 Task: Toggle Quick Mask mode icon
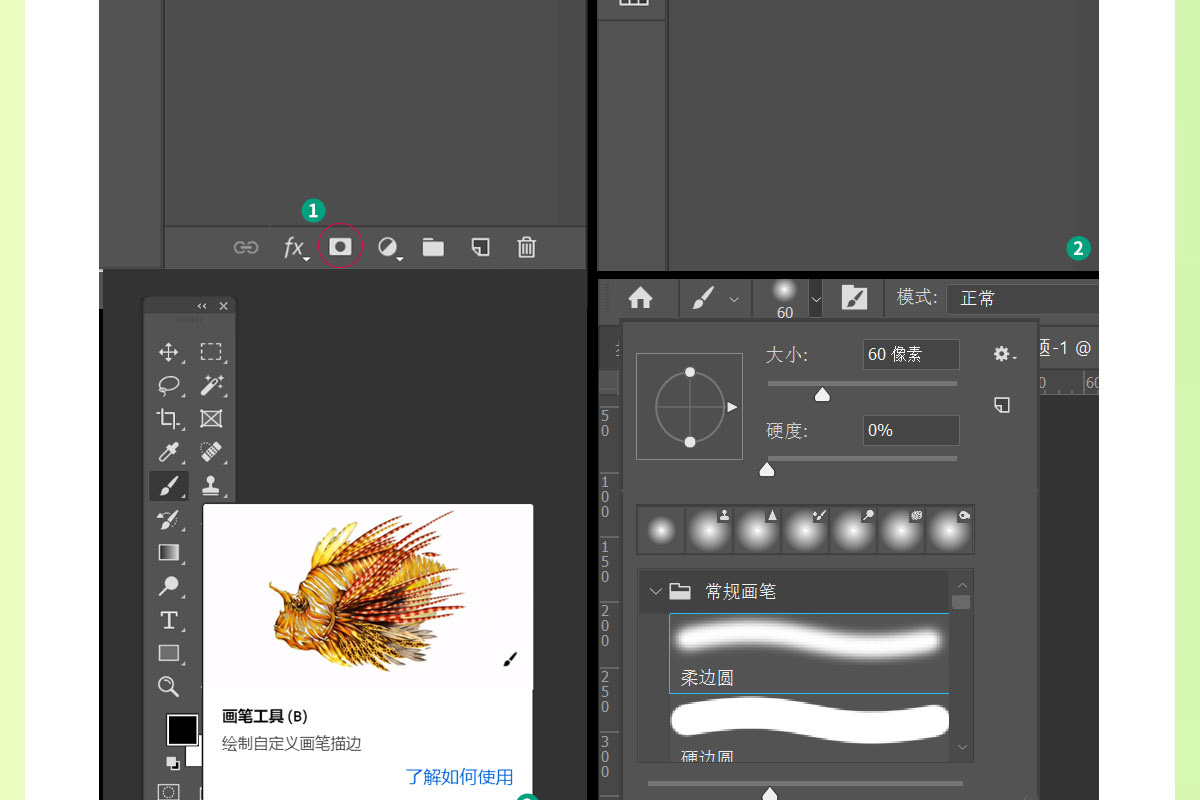[168, 791]
